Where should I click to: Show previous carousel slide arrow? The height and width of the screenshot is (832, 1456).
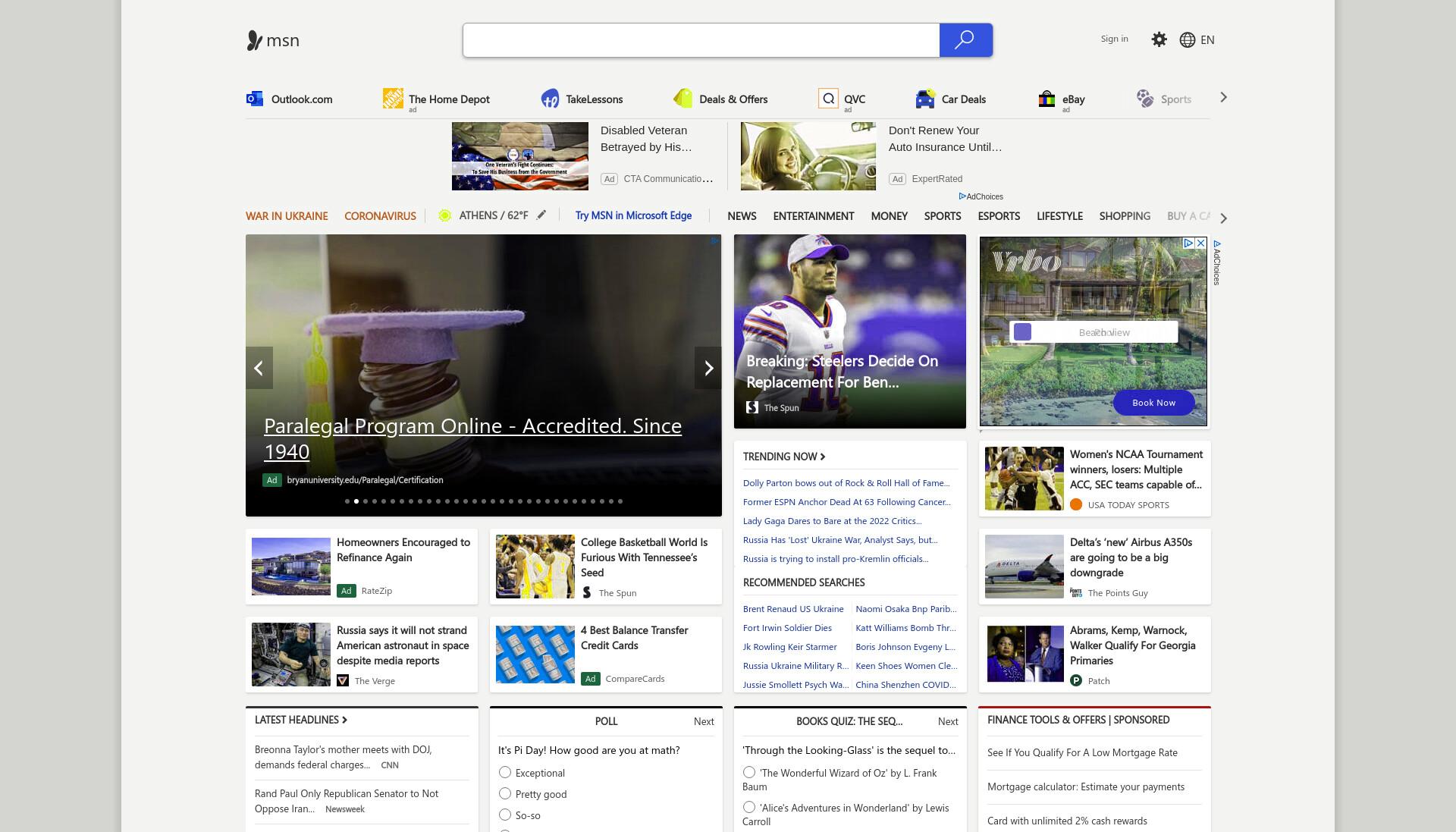259,368
